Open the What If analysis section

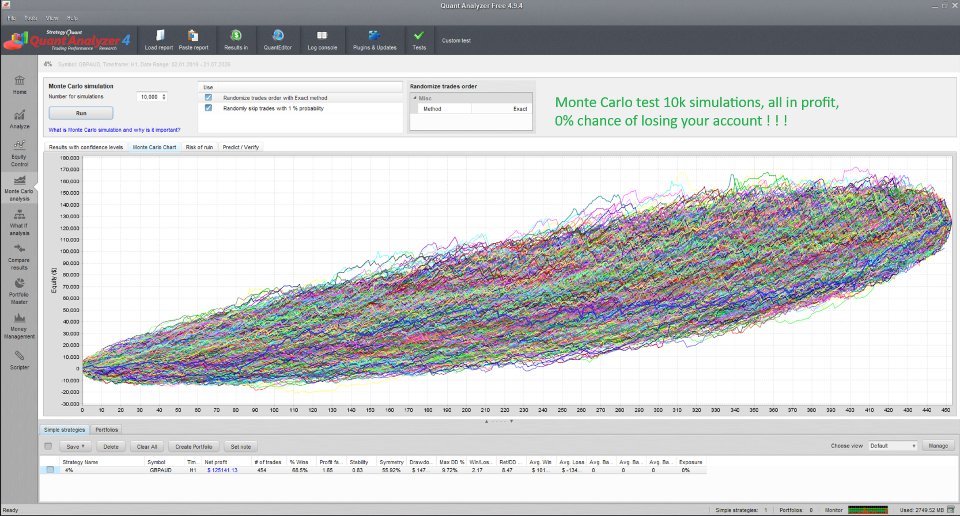pos(20,223)
